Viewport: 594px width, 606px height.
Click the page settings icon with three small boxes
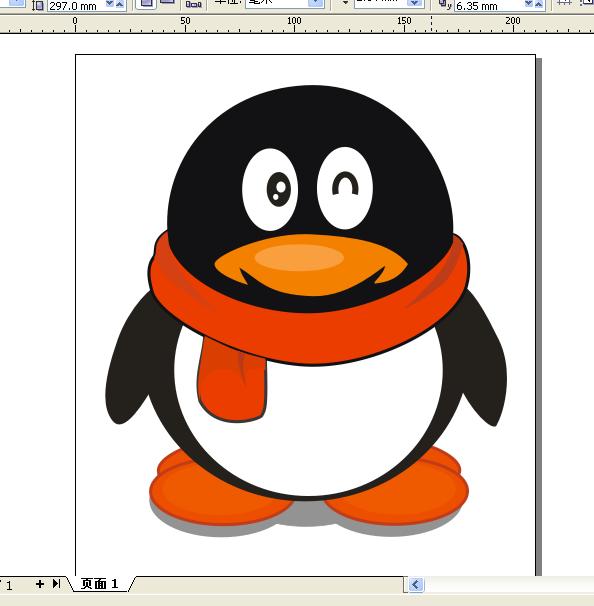point(194,5)
